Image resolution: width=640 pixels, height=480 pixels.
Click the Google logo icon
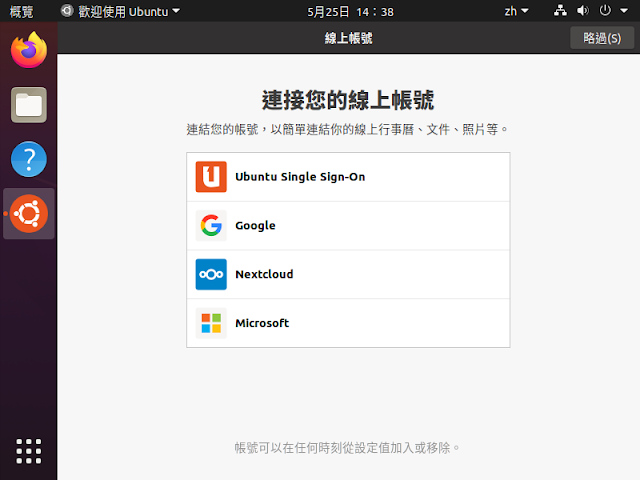click(x=211, y=225)
